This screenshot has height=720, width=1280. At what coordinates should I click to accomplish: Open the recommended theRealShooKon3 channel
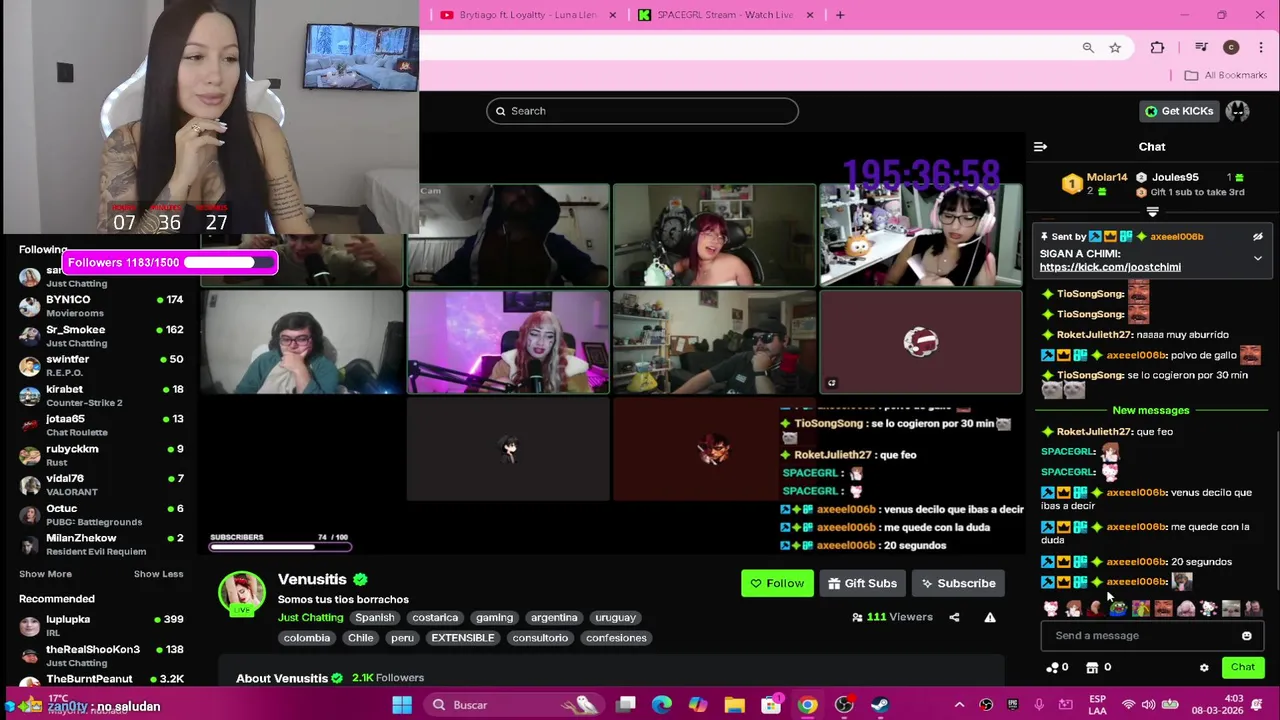pos(100,656)
